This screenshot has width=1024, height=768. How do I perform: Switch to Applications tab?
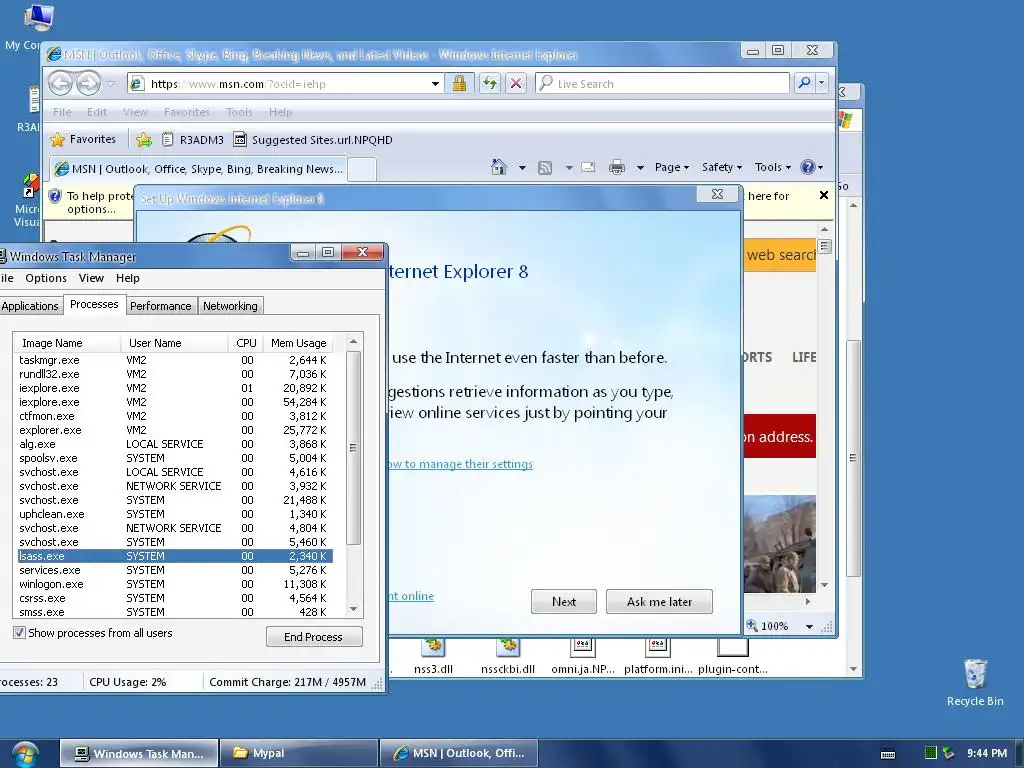30,306
